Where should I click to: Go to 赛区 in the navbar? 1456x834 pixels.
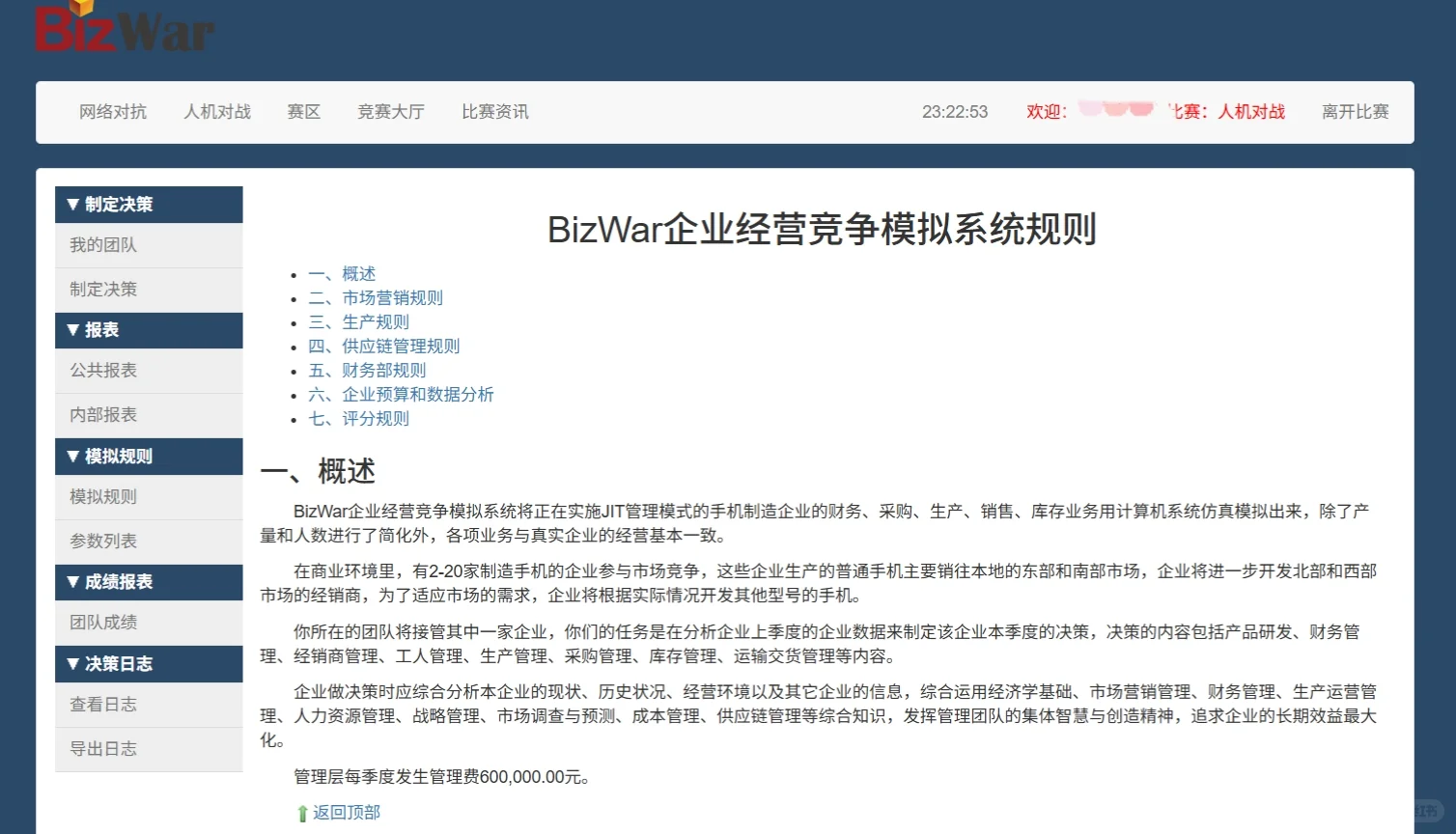304,112
